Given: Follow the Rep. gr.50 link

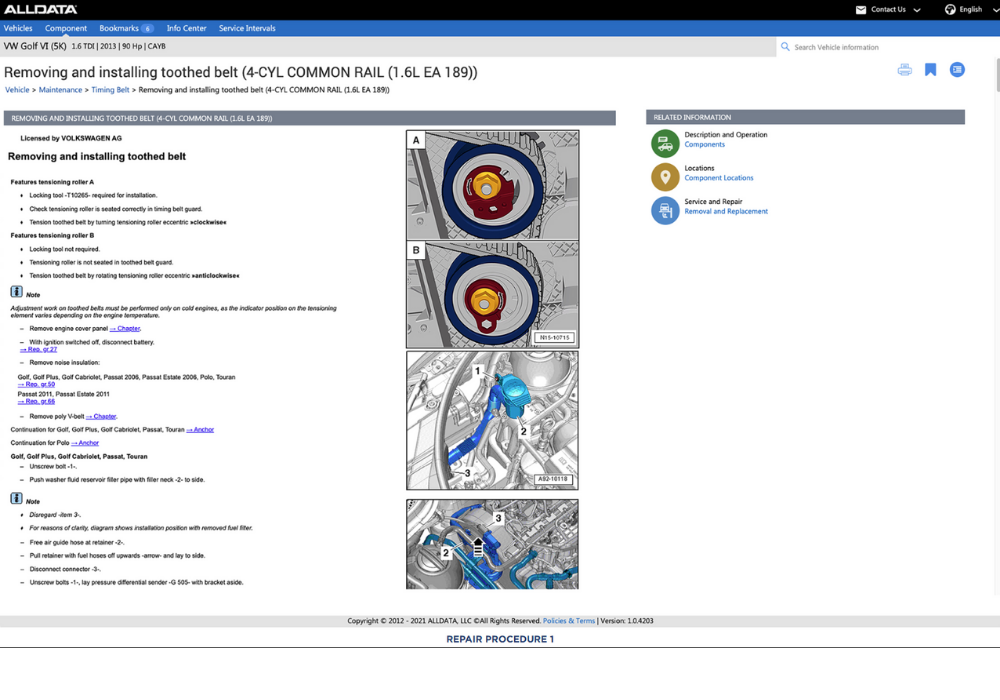Looking at the screenshot, I should (36, 384).
